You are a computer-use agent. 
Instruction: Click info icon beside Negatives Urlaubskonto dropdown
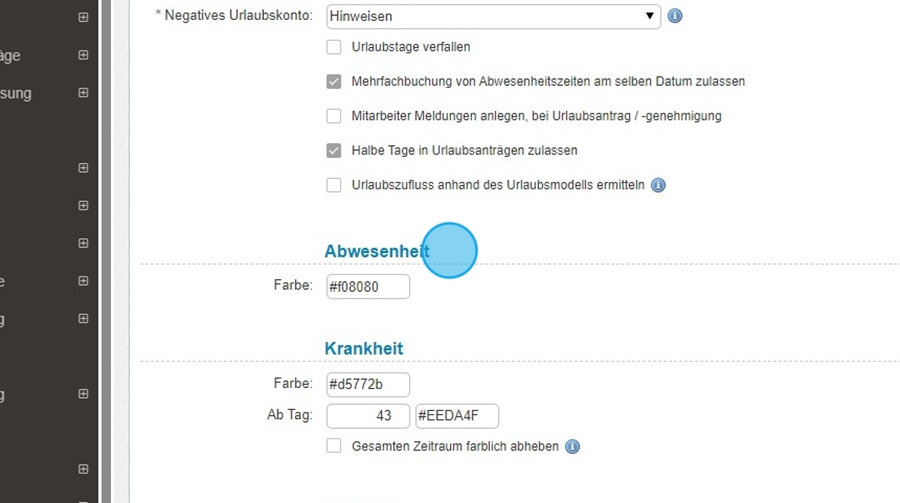click(x=675, y=16)
